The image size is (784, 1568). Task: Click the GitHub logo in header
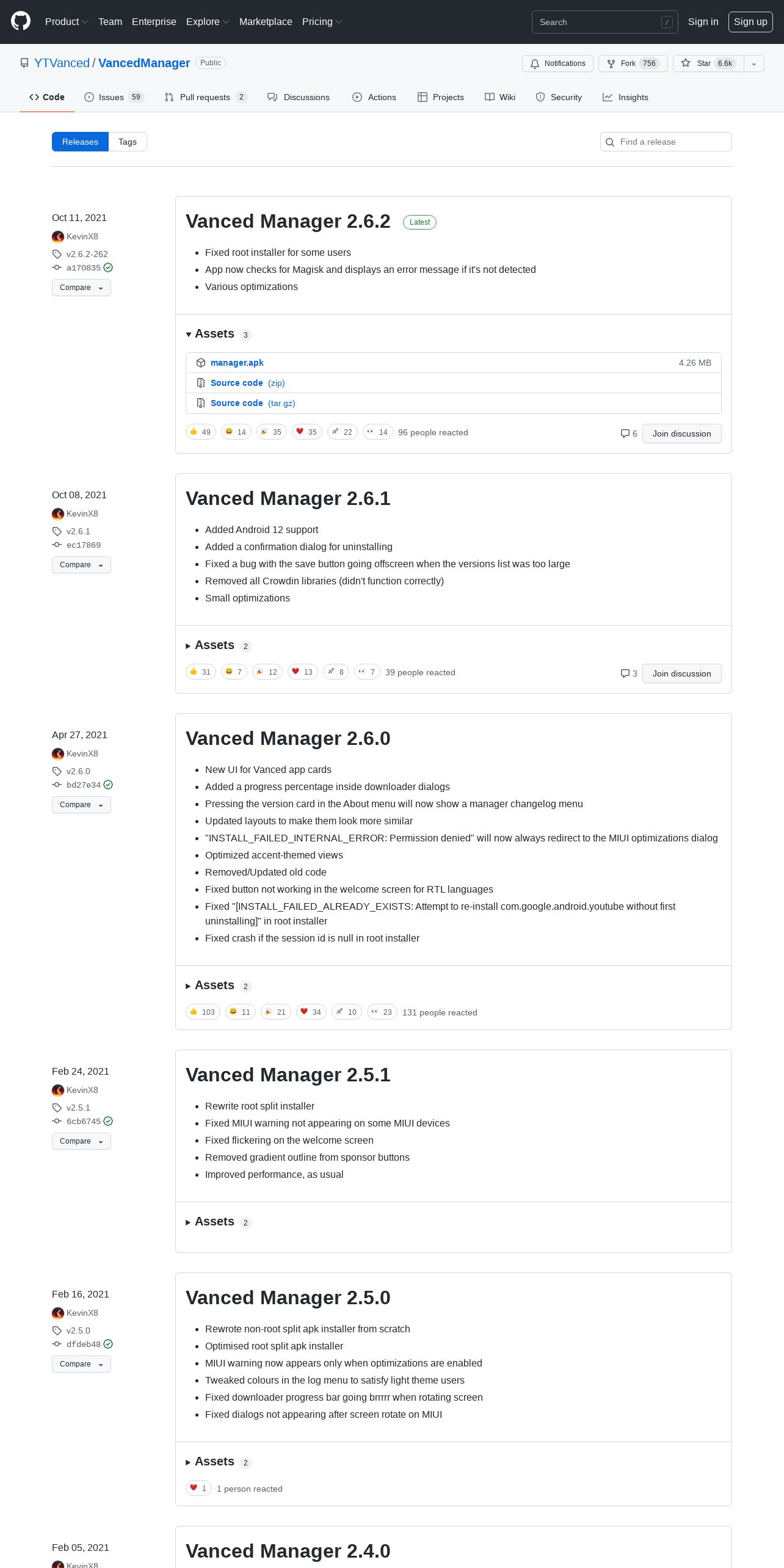tap(21, 21)
